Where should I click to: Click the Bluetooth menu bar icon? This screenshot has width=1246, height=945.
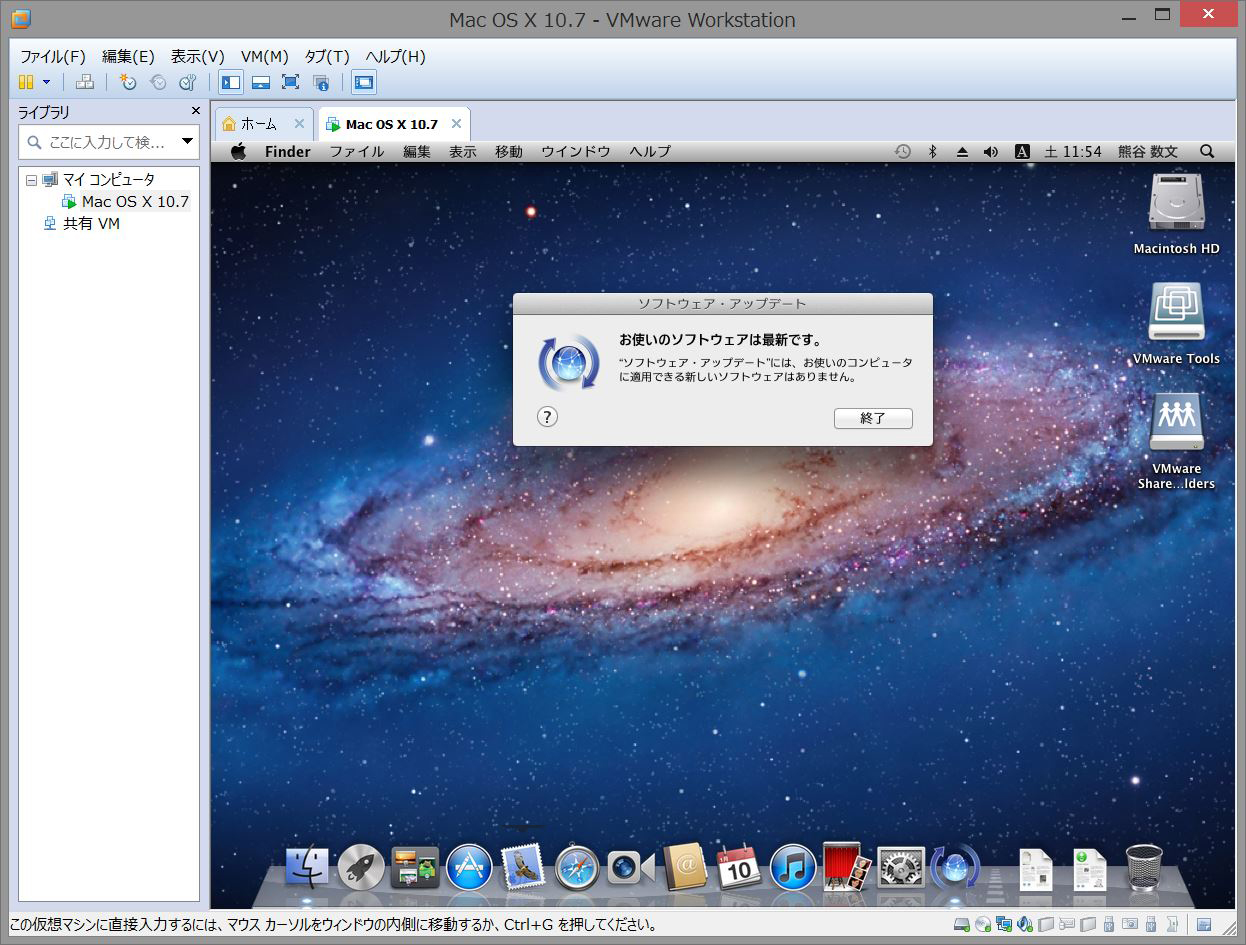coord(933,152)
